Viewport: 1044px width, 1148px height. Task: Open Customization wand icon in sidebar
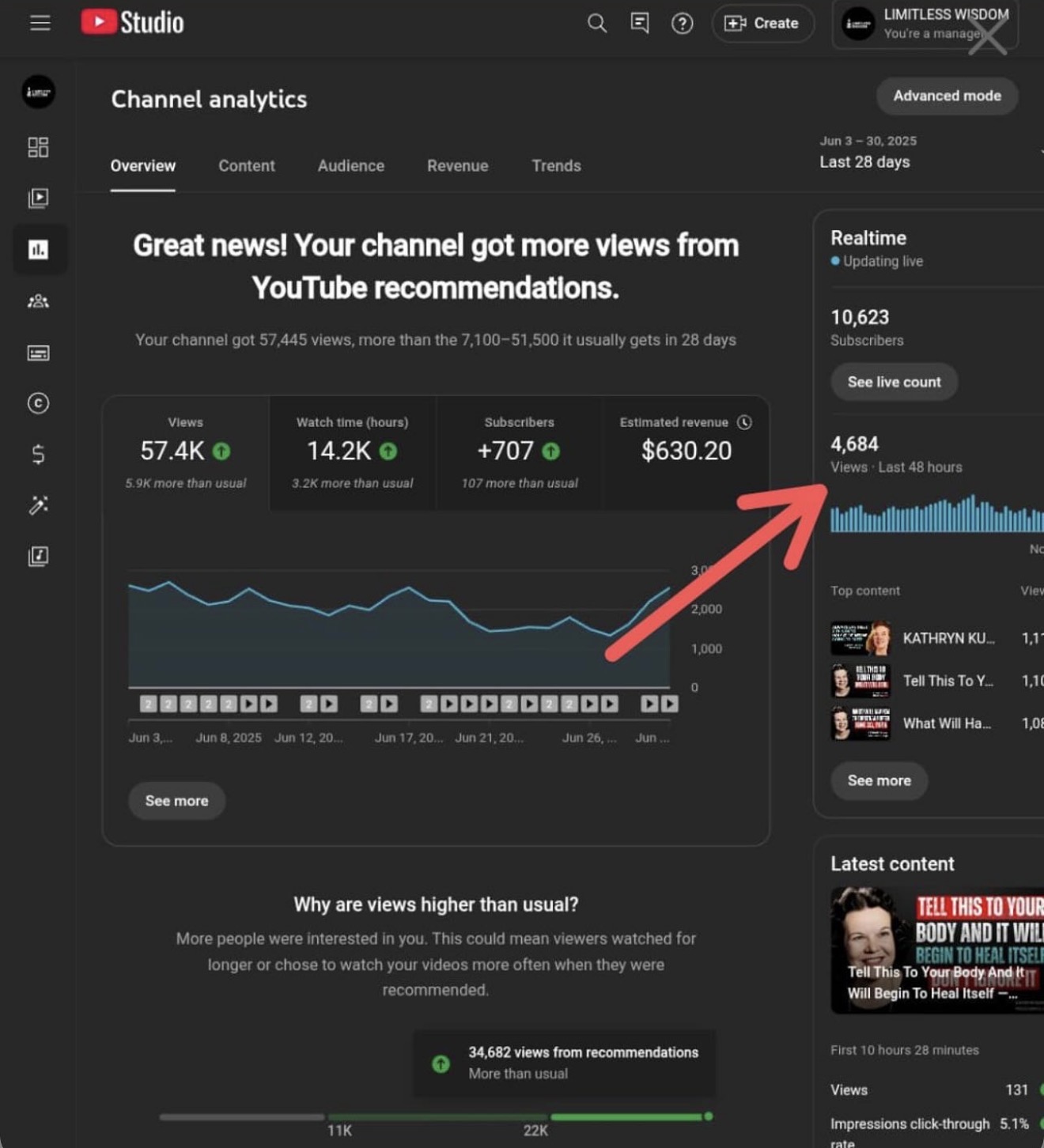pos(38,505)
